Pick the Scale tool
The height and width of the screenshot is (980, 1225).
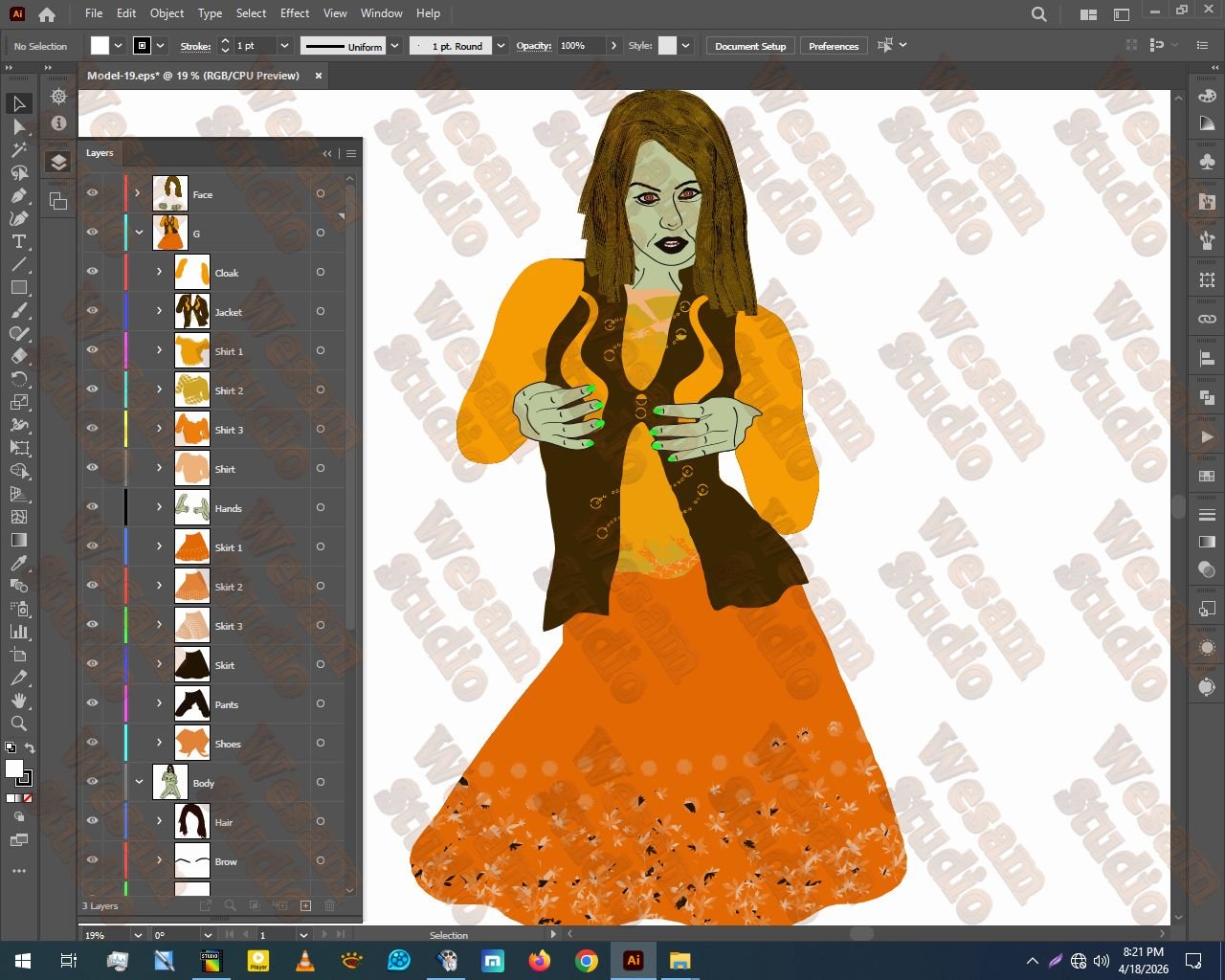pyautogui.click(x=18, y=402)
